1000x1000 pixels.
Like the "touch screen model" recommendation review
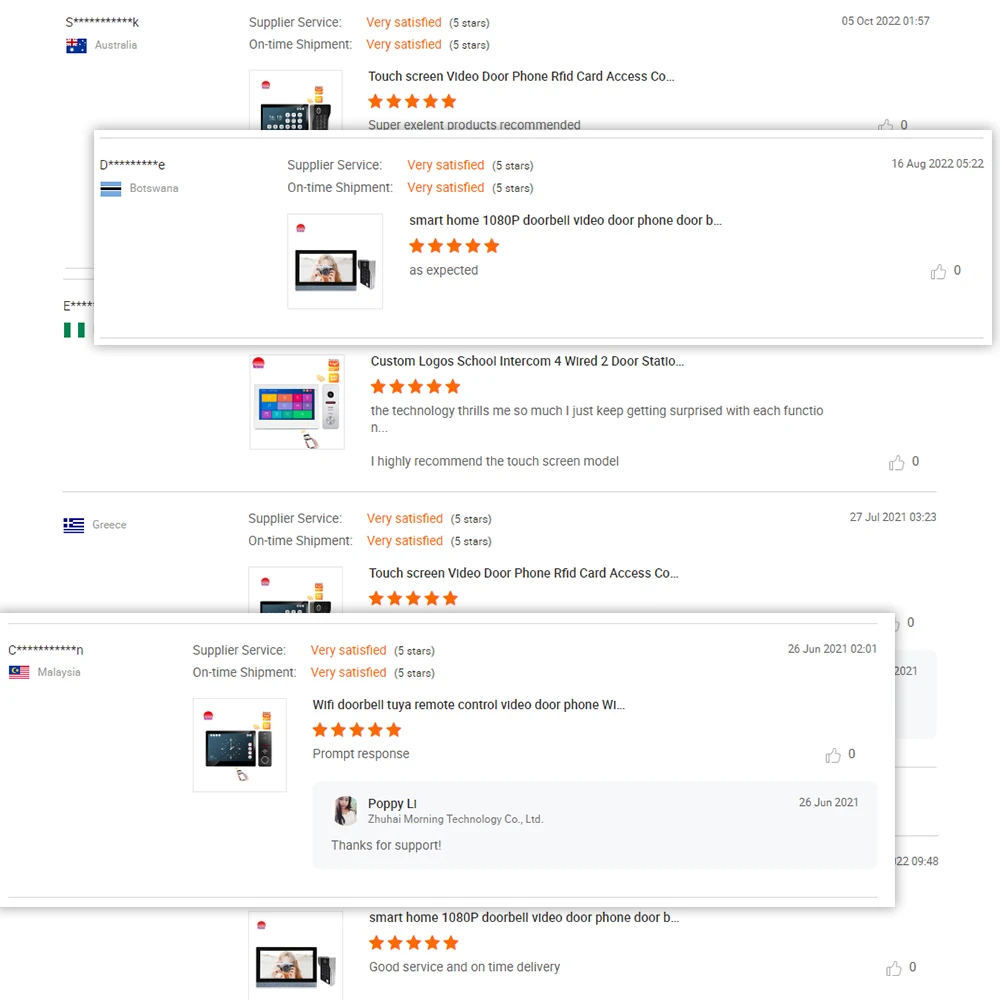pos(896,462)
